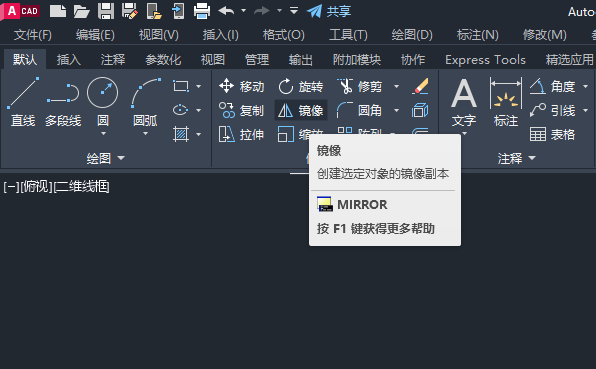Screen dimensions: 596x369
Task: Open the undo history dropdown arrow
Action: click(244, 11)
